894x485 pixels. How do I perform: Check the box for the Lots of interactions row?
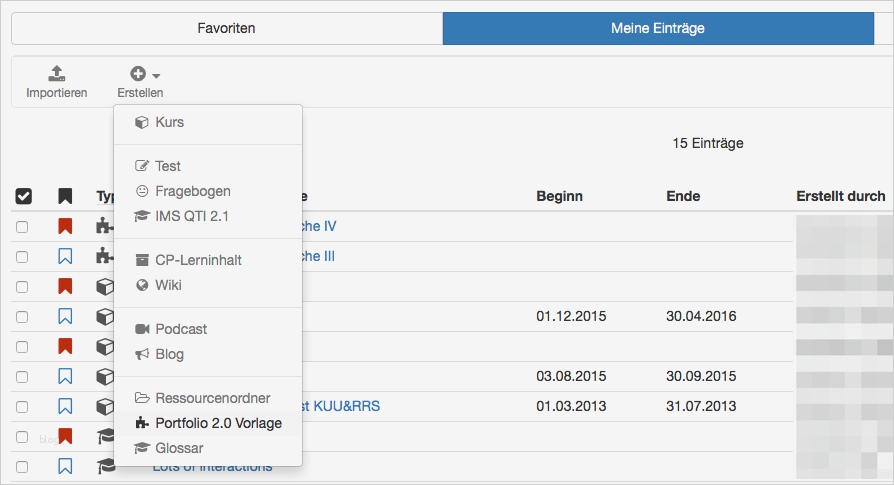click(22, 467)
